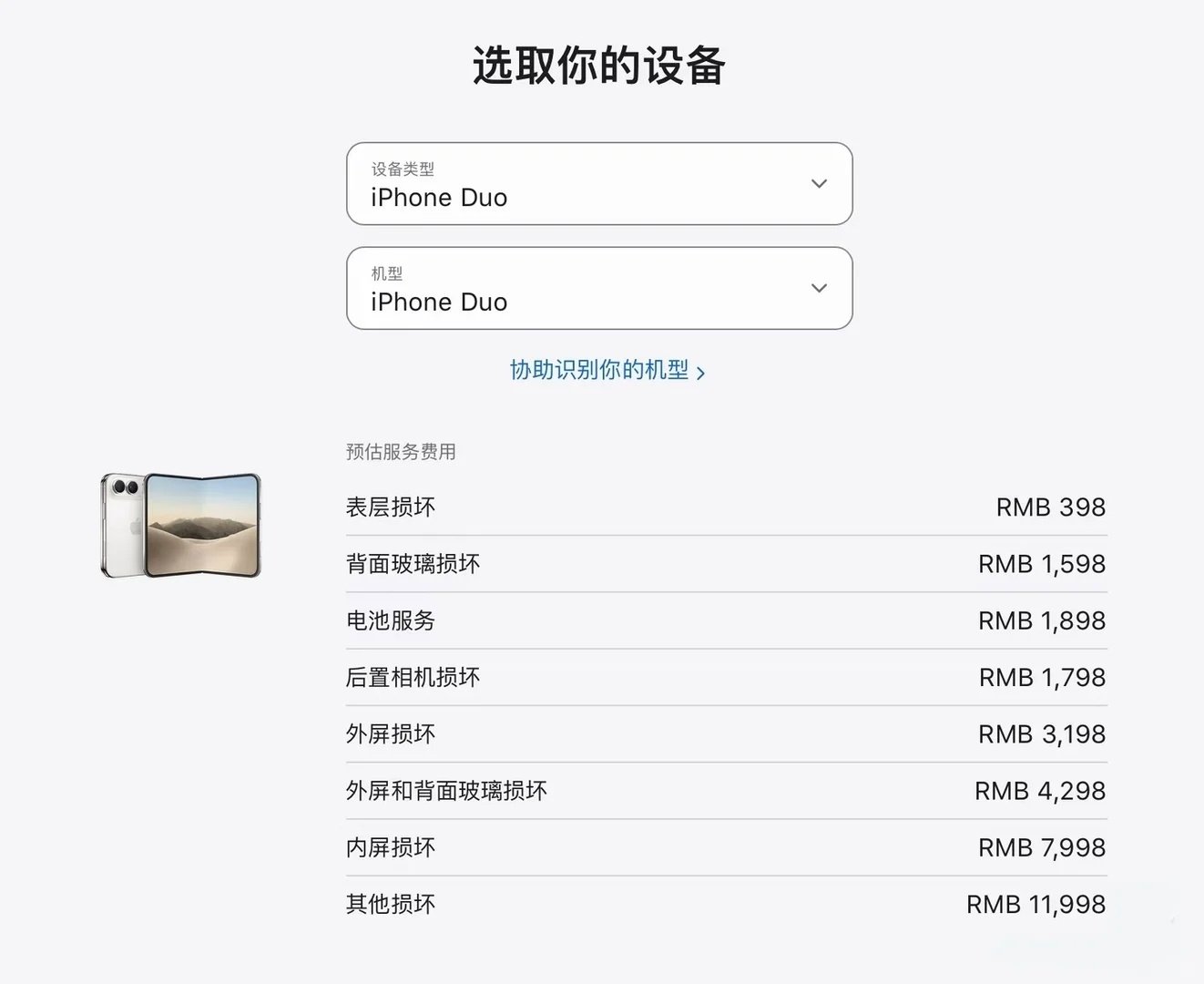1204x984 pixels.
Task: Click the iPhone Duo product image
Action: [180, 525]
